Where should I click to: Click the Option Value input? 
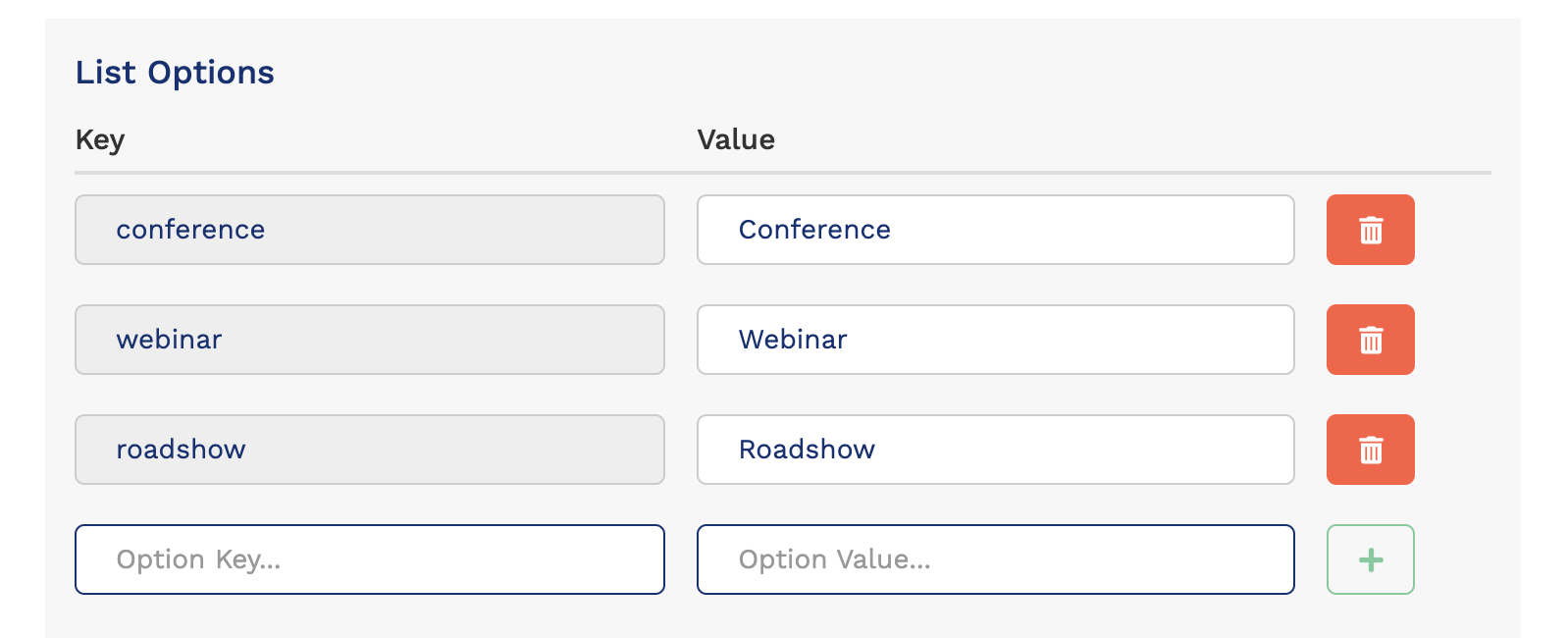[994, 559]
